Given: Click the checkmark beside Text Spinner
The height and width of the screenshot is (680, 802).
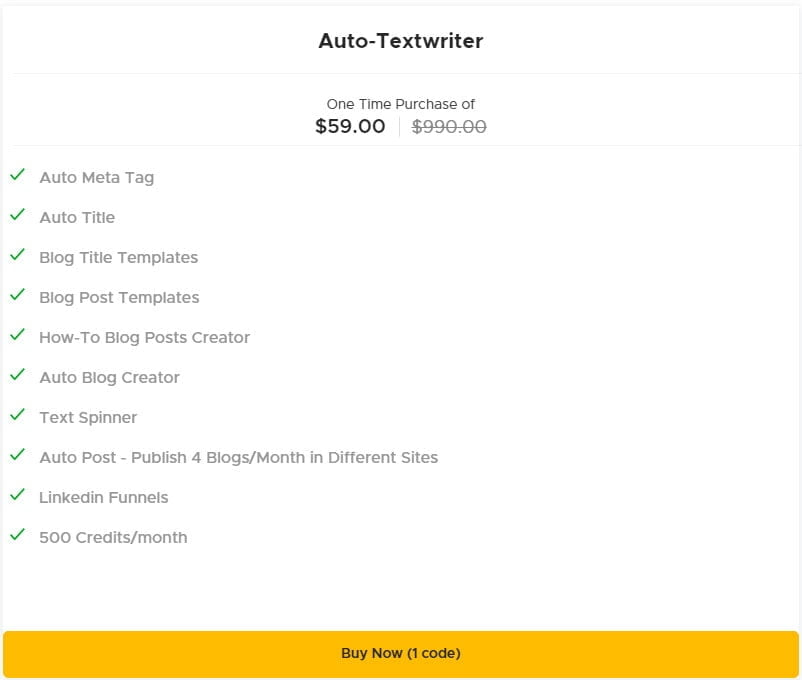Looking at the screenshot, I should pyautogui.click(x=17, y=414).
